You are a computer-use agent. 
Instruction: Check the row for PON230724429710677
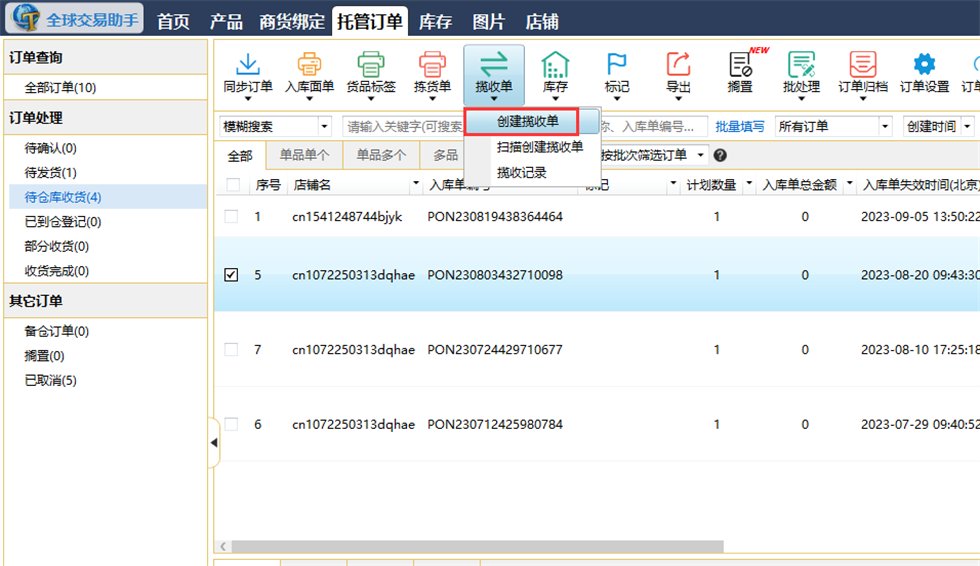[231, 350]
